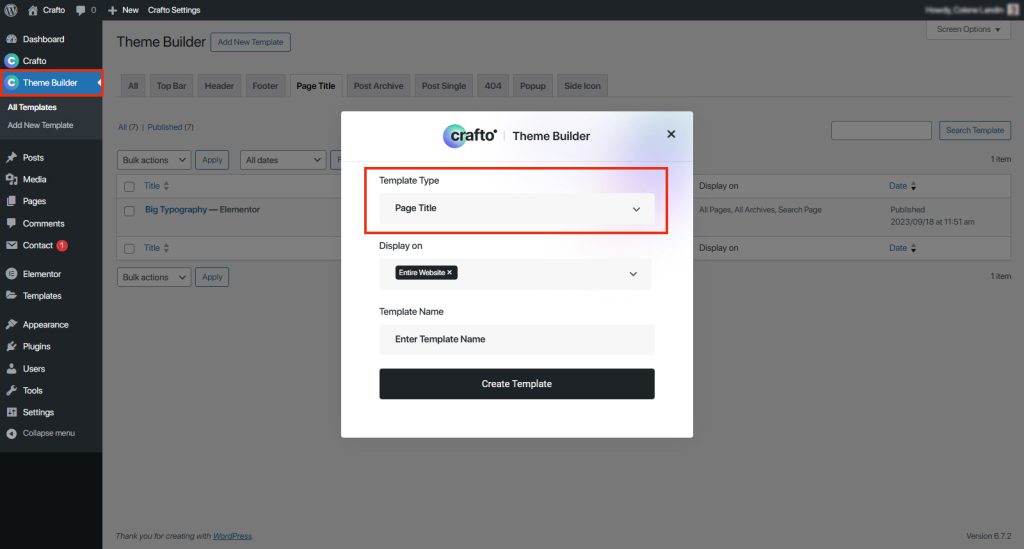Image resolution: width=1024 pixels, height=549 pixels.
Task: Open Settings sidebar icon
Action: [x=11, y=413]
